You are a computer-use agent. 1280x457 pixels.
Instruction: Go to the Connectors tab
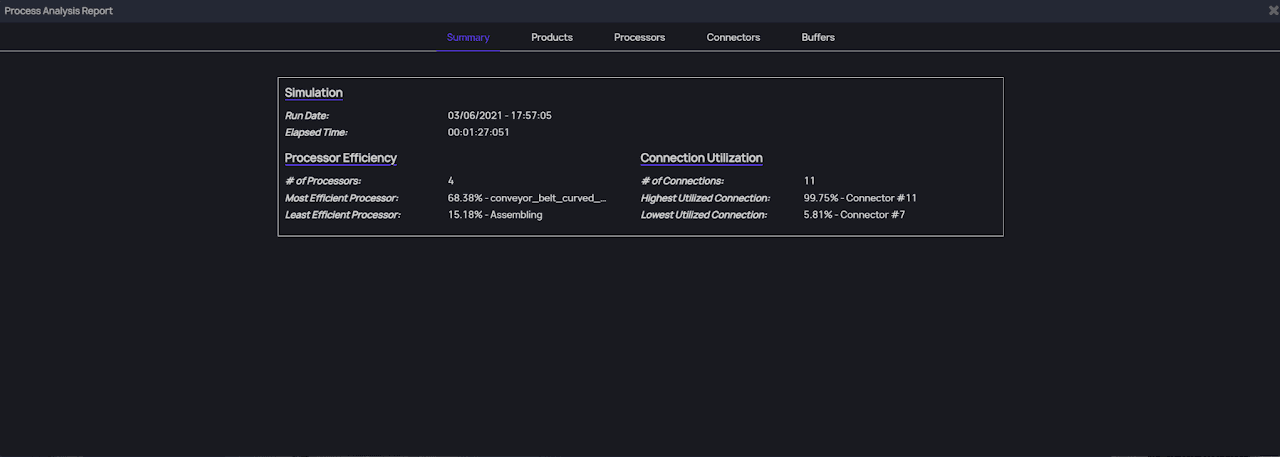pos(733,38)
